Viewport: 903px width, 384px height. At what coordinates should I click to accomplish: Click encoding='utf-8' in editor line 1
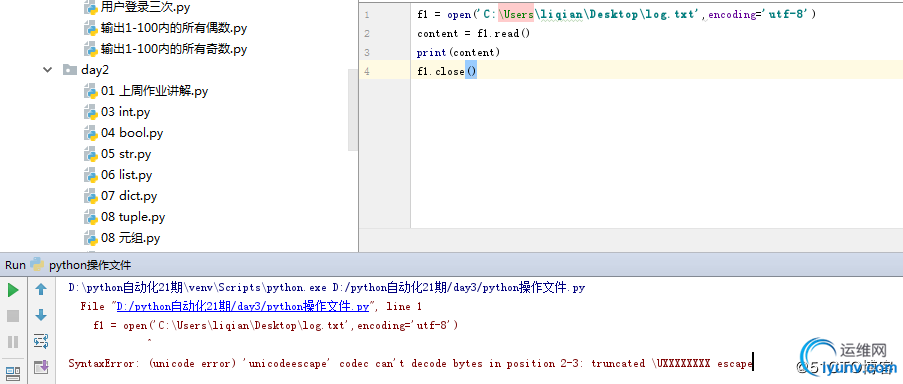click(759, 14)
